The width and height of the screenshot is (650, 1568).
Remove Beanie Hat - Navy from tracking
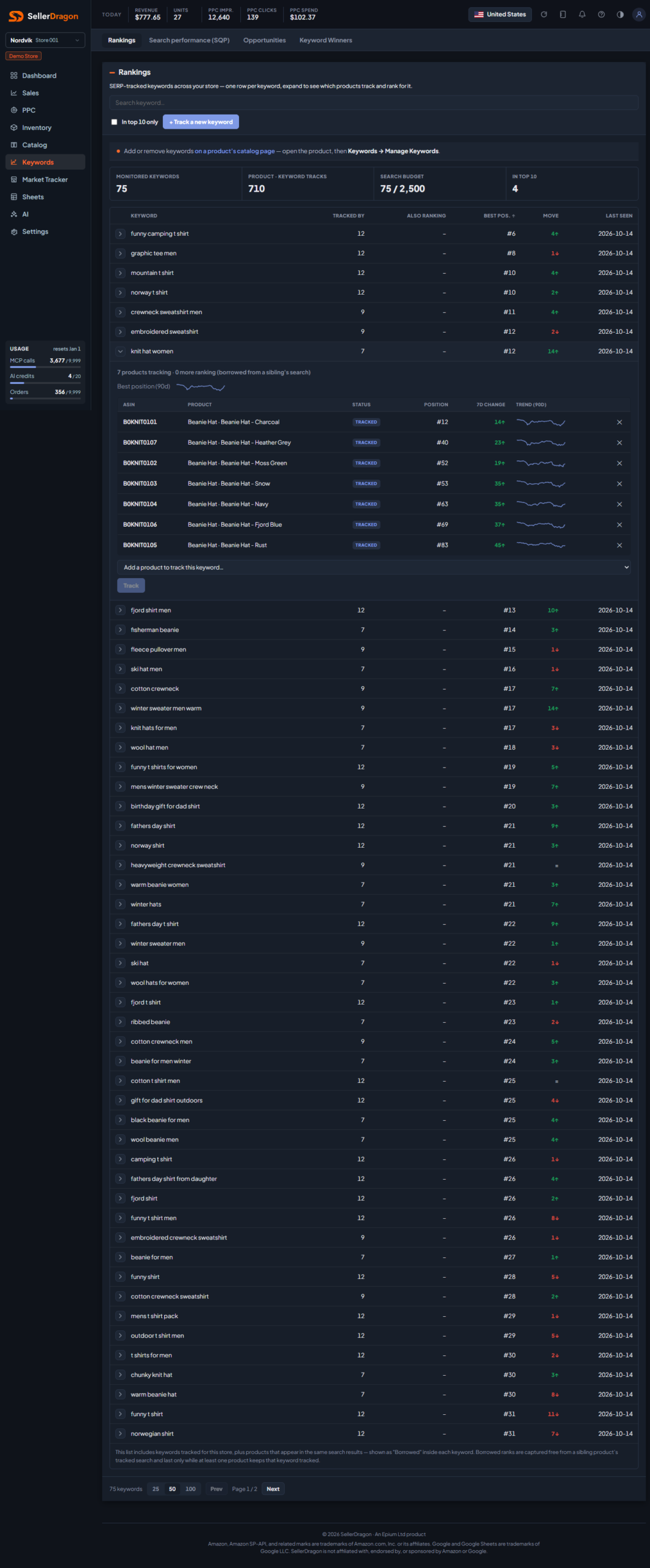[x=619, y=504]
